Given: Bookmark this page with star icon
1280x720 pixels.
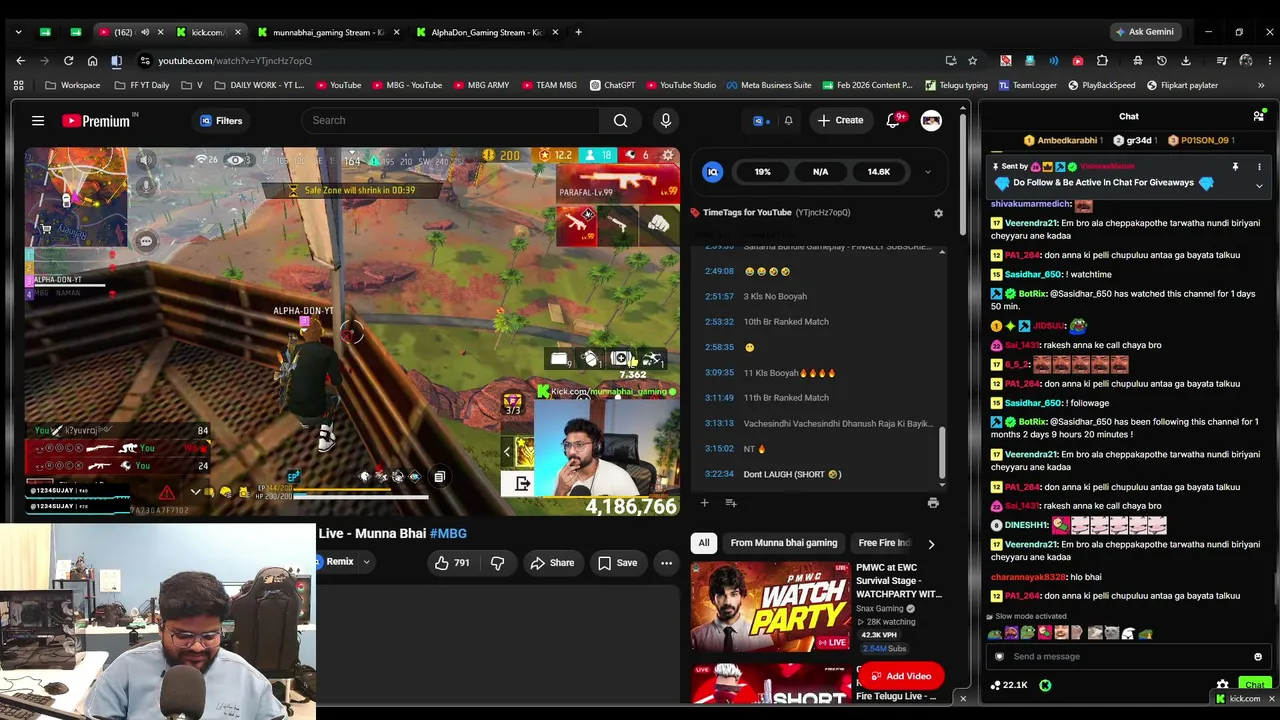Looking at the screenshot, I should coord(972,61).
